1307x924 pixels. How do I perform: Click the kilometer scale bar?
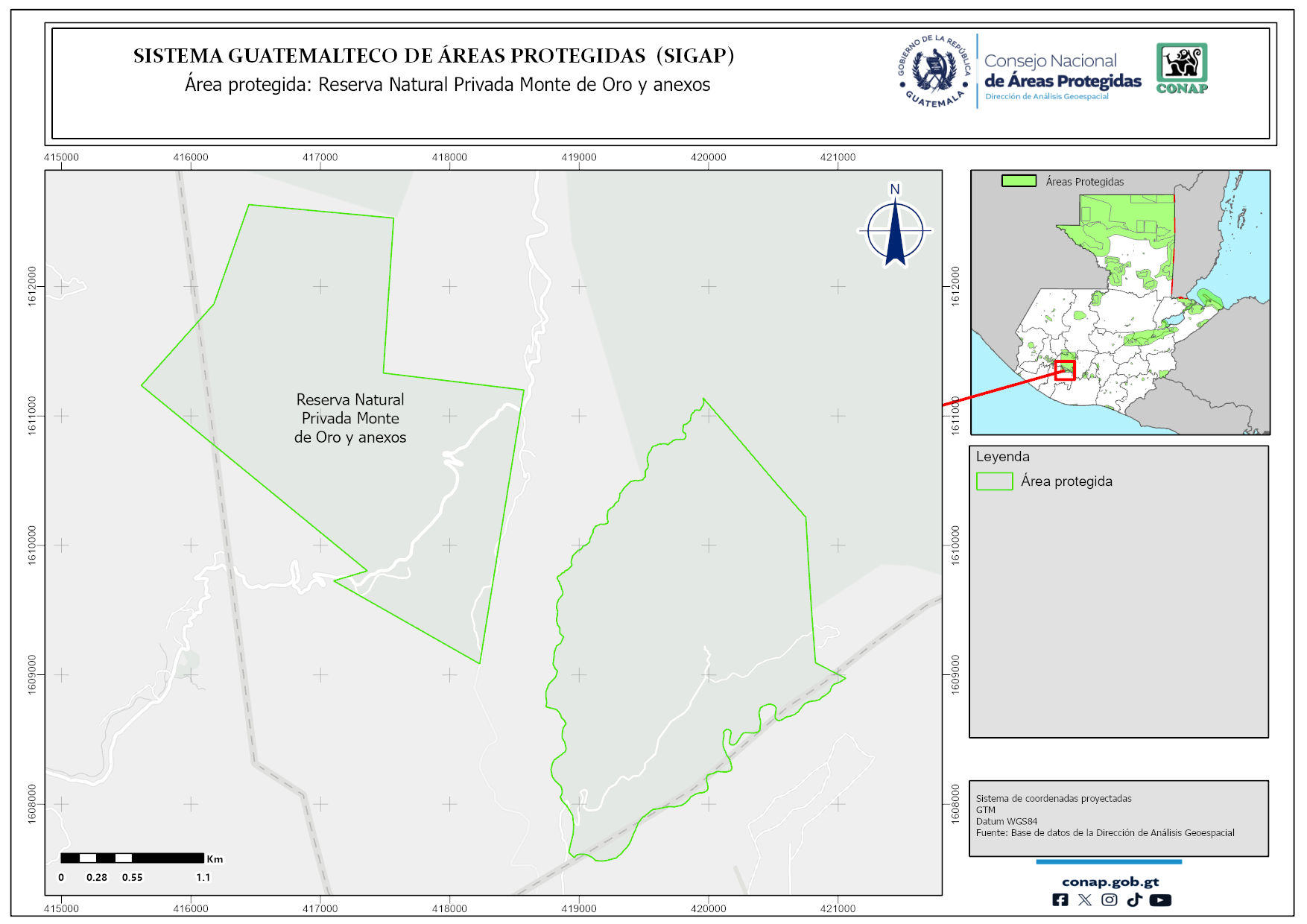pyautogui.click(x=132, y=858)
